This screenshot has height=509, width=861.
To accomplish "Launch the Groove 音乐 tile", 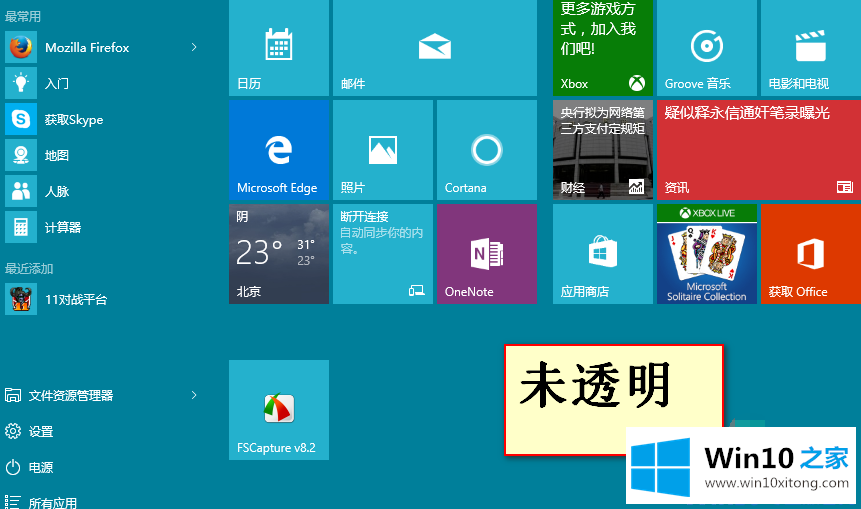I will pos(707,48).
